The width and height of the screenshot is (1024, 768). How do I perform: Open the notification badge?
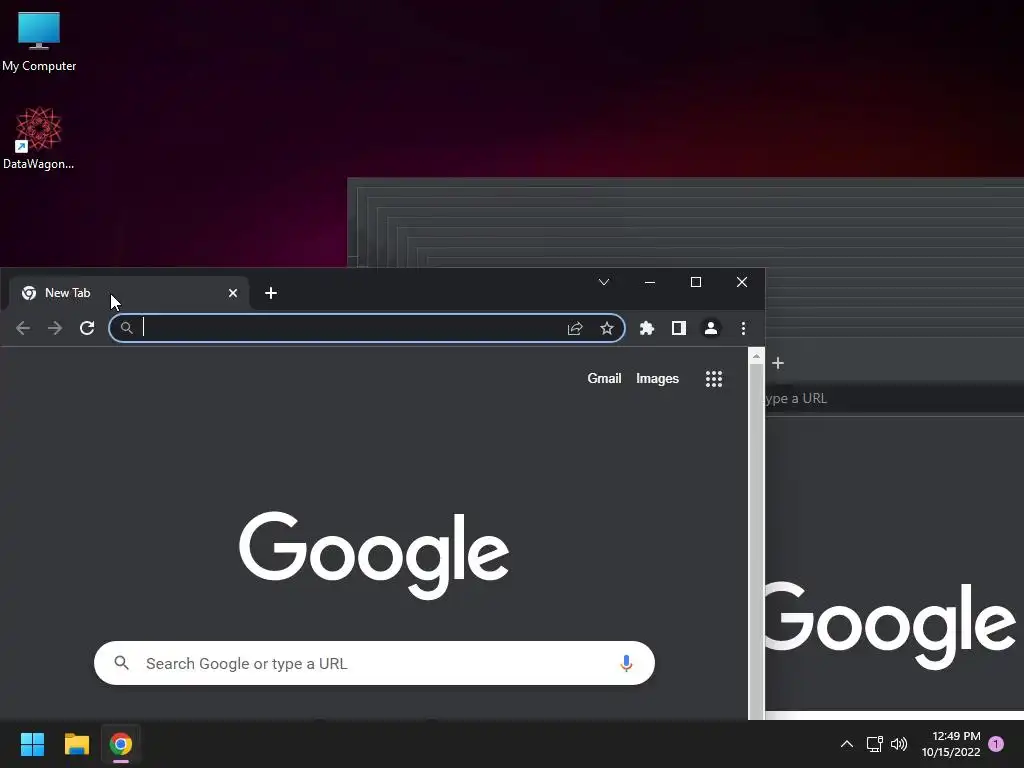[997, 744]
